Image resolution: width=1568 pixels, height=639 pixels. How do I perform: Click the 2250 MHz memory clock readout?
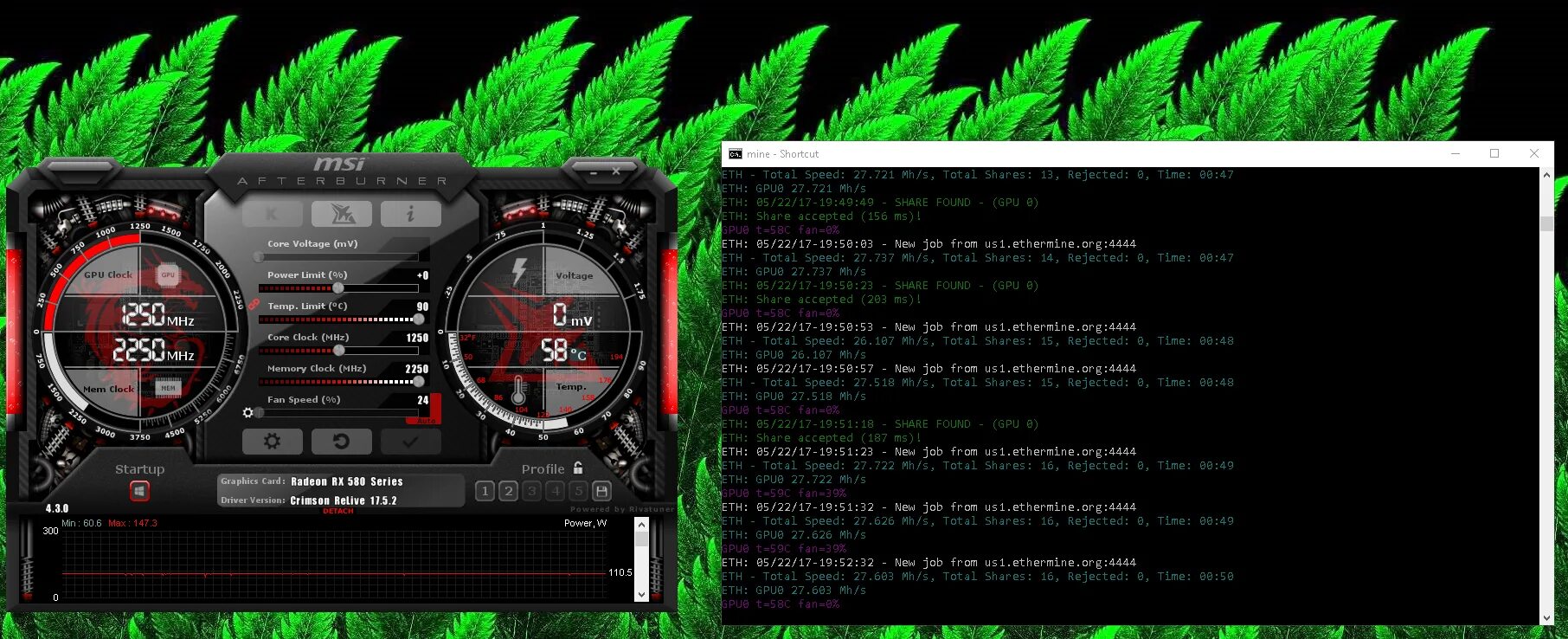(x=154, y=351)
